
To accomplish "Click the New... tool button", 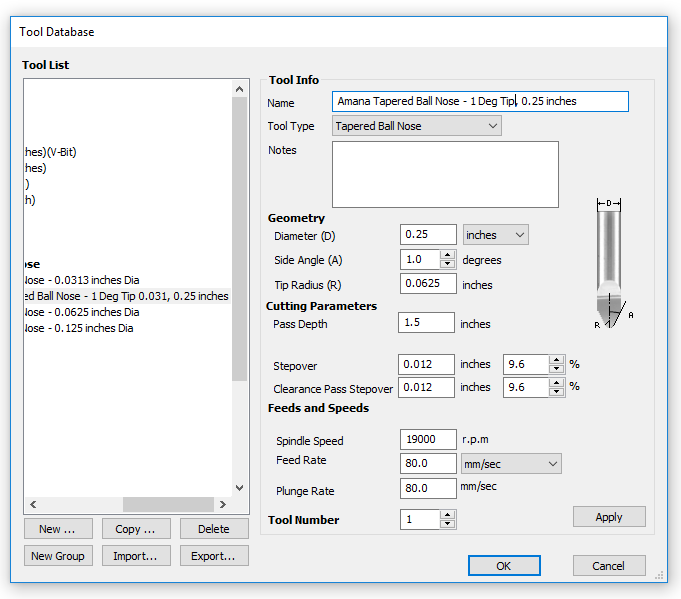I will (59, 529).
